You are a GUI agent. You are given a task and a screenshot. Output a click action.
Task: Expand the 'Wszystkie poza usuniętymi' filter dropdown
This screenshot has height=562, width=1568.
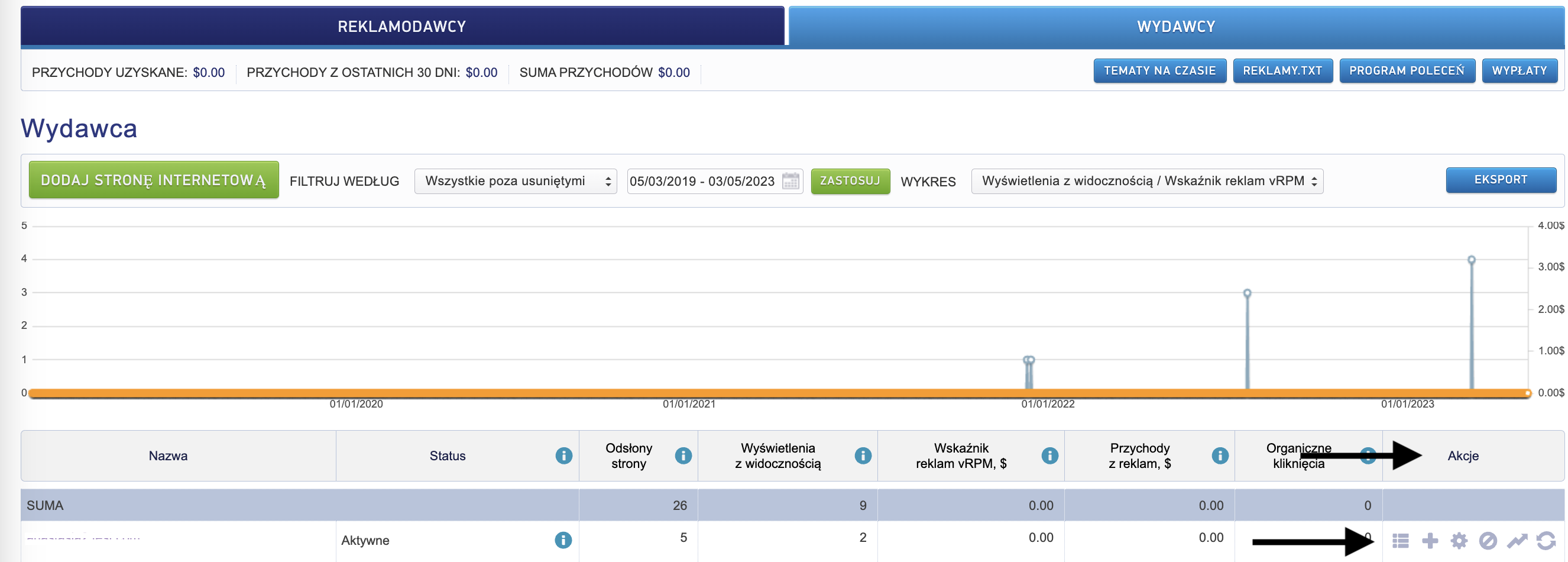click(515, 181)
